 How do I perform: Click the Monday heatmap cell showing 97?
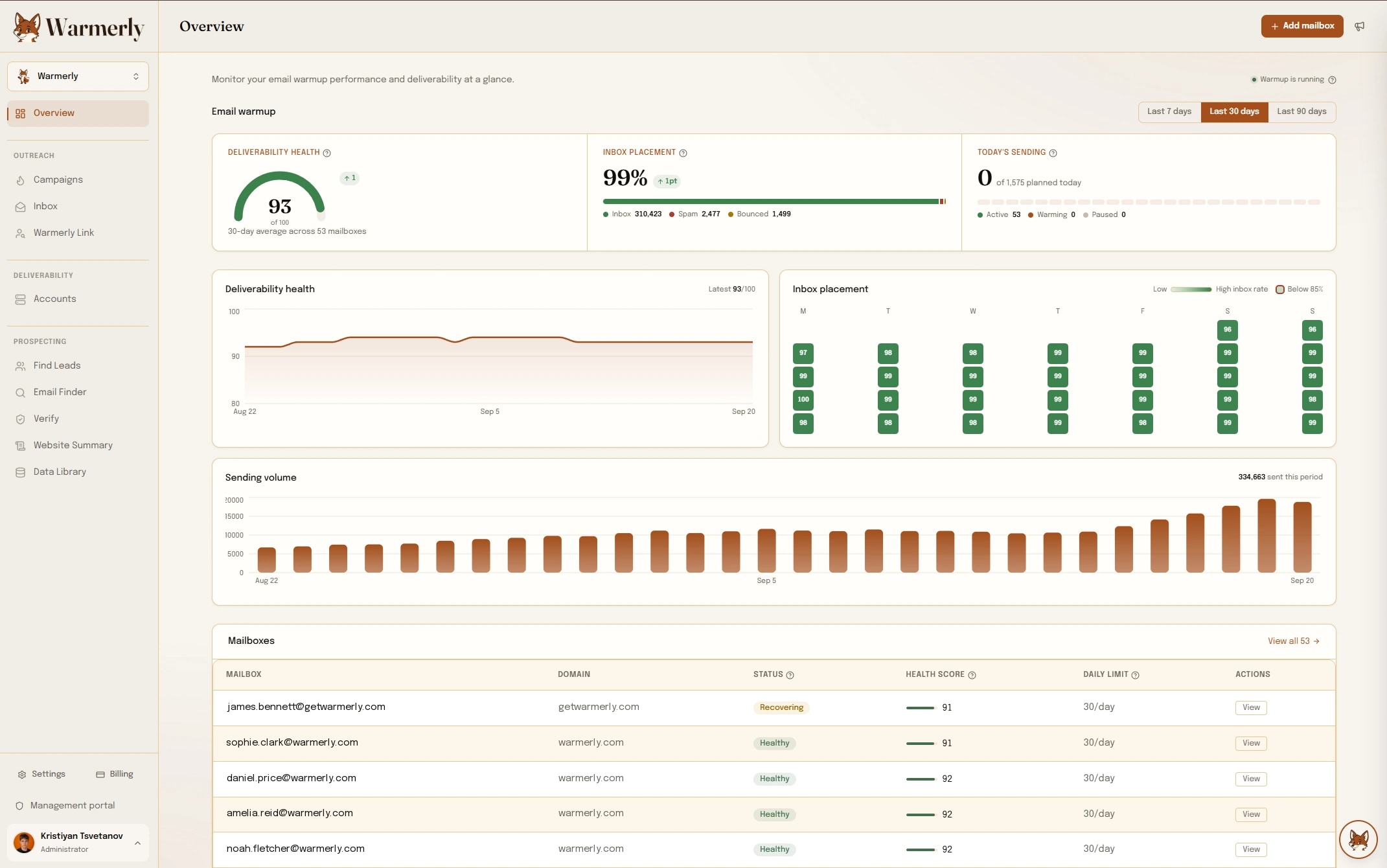(x=803, y=353)
